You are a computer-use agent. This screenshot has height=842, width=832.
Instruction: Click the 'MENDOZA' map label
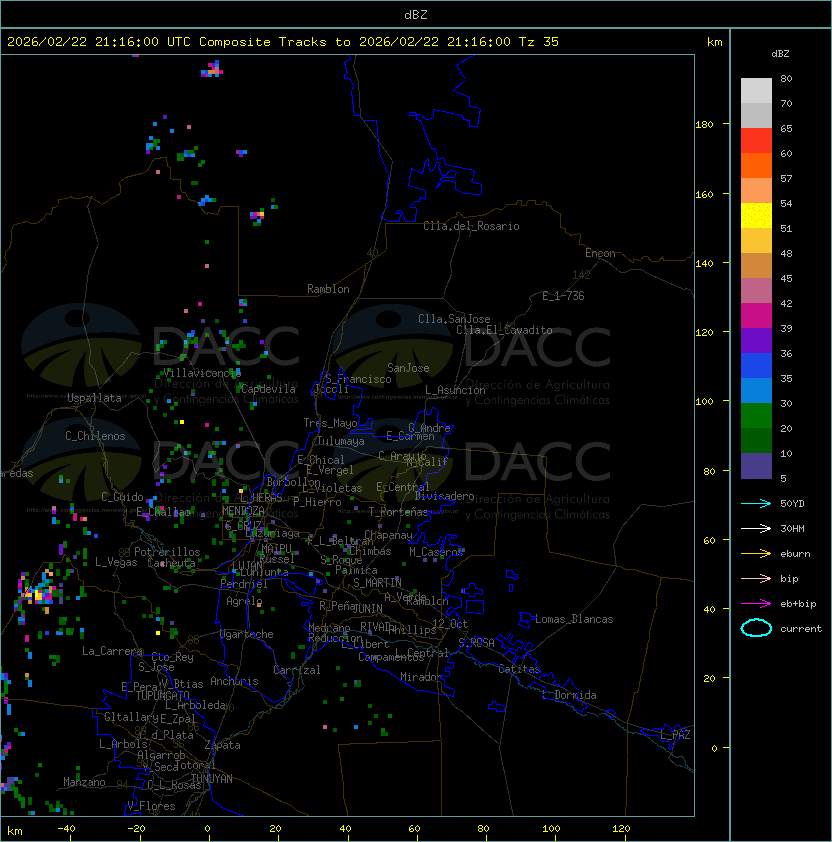pyautogui.click(x=243, y=510)
